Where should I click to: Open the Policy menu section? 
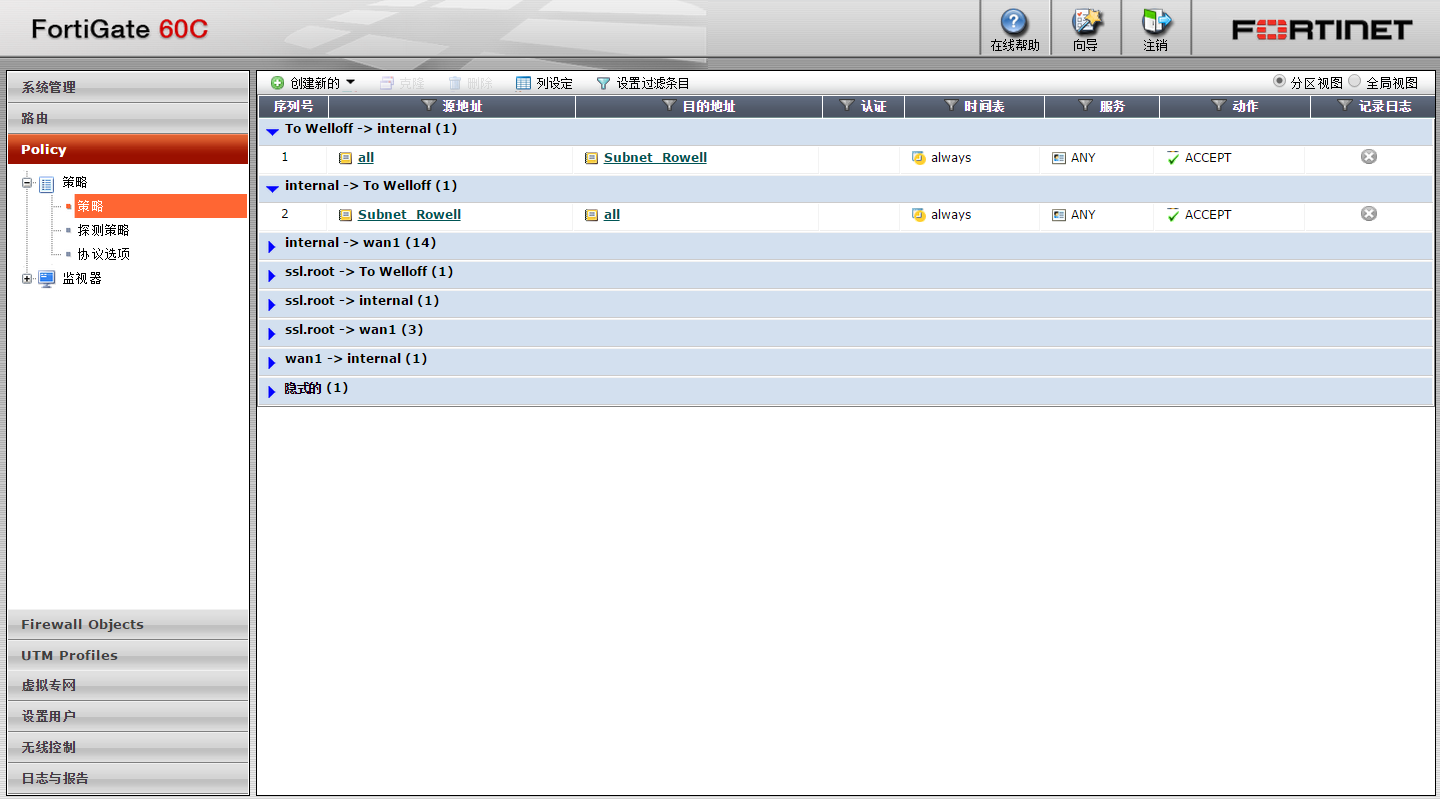pos(128,149)
